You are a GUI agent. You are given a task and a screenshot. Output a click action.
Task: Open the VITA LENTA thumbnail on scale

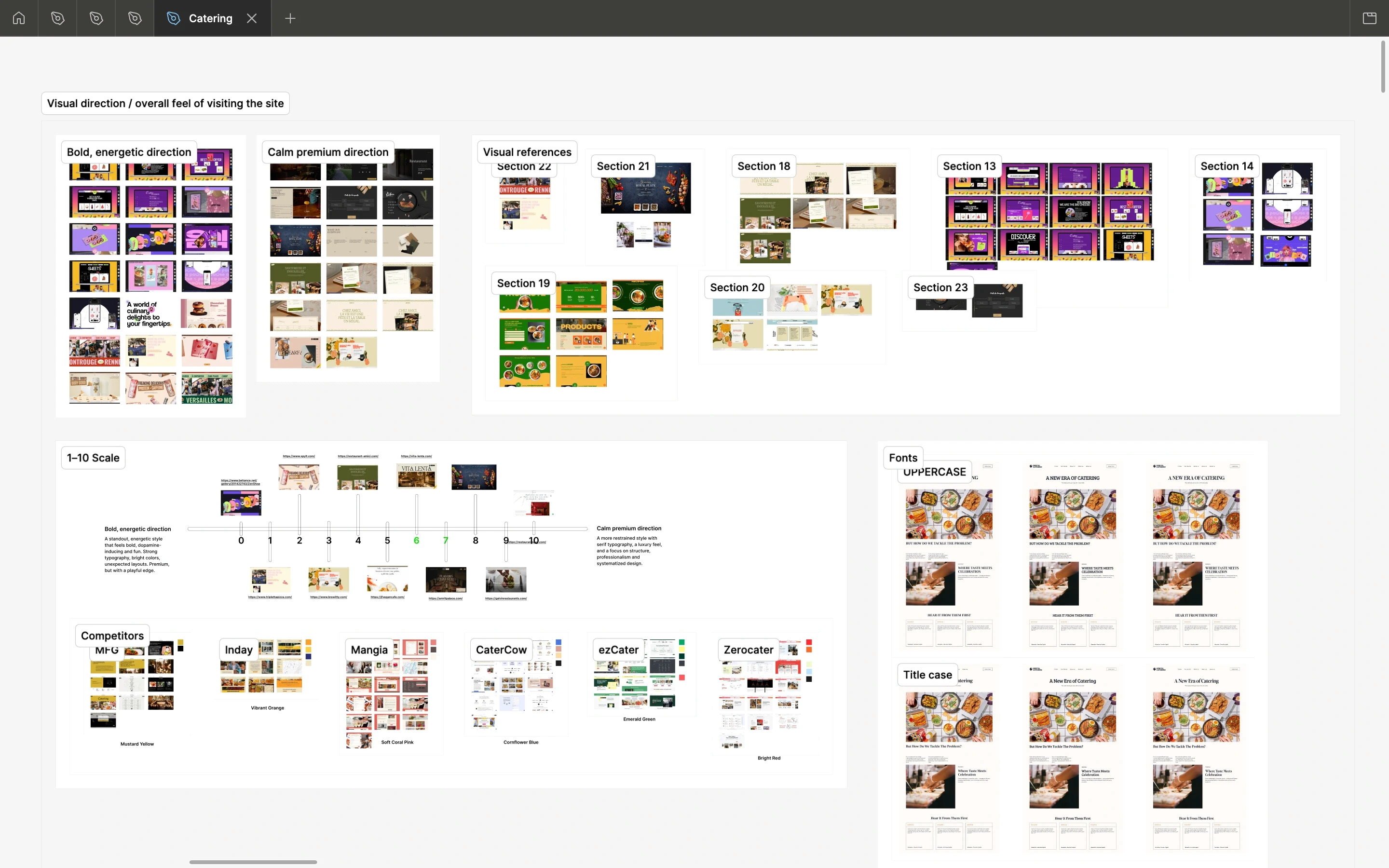(416, 476)
